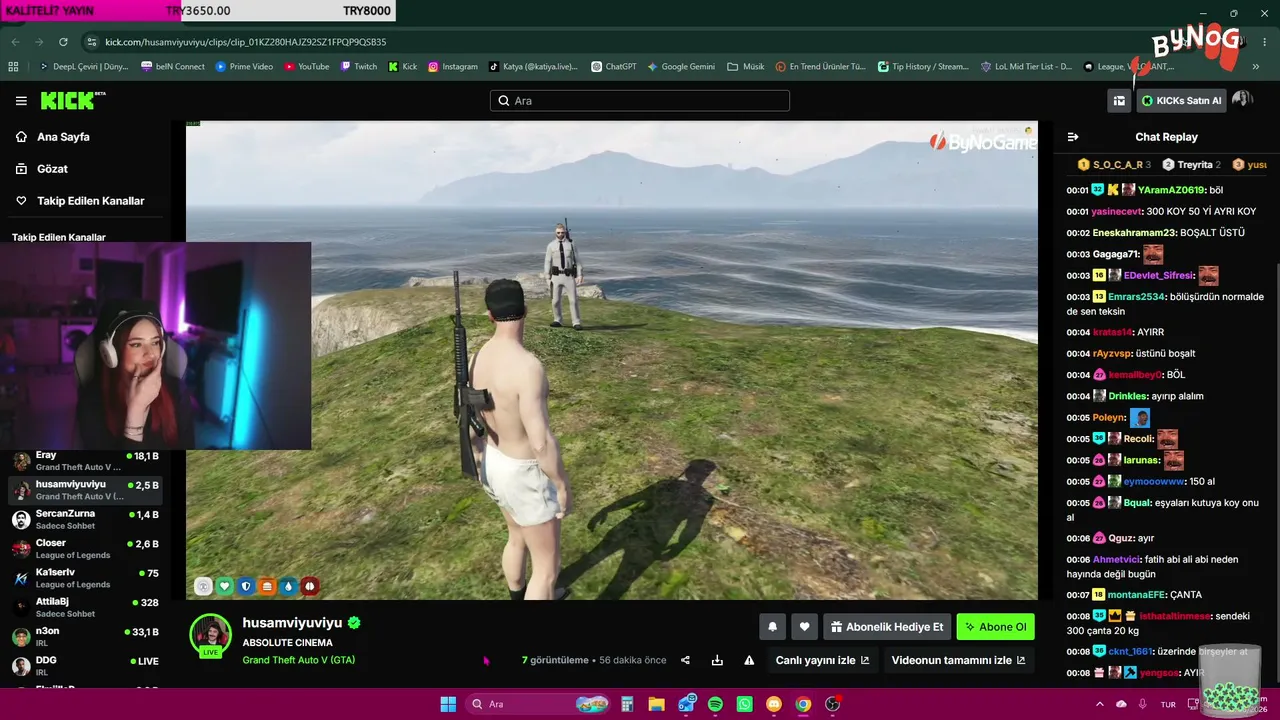This screenshot has width=1280, height=720.
Task: Open the user profile avatar menu
Action: pyautogui.click(x=1243, y=100)
